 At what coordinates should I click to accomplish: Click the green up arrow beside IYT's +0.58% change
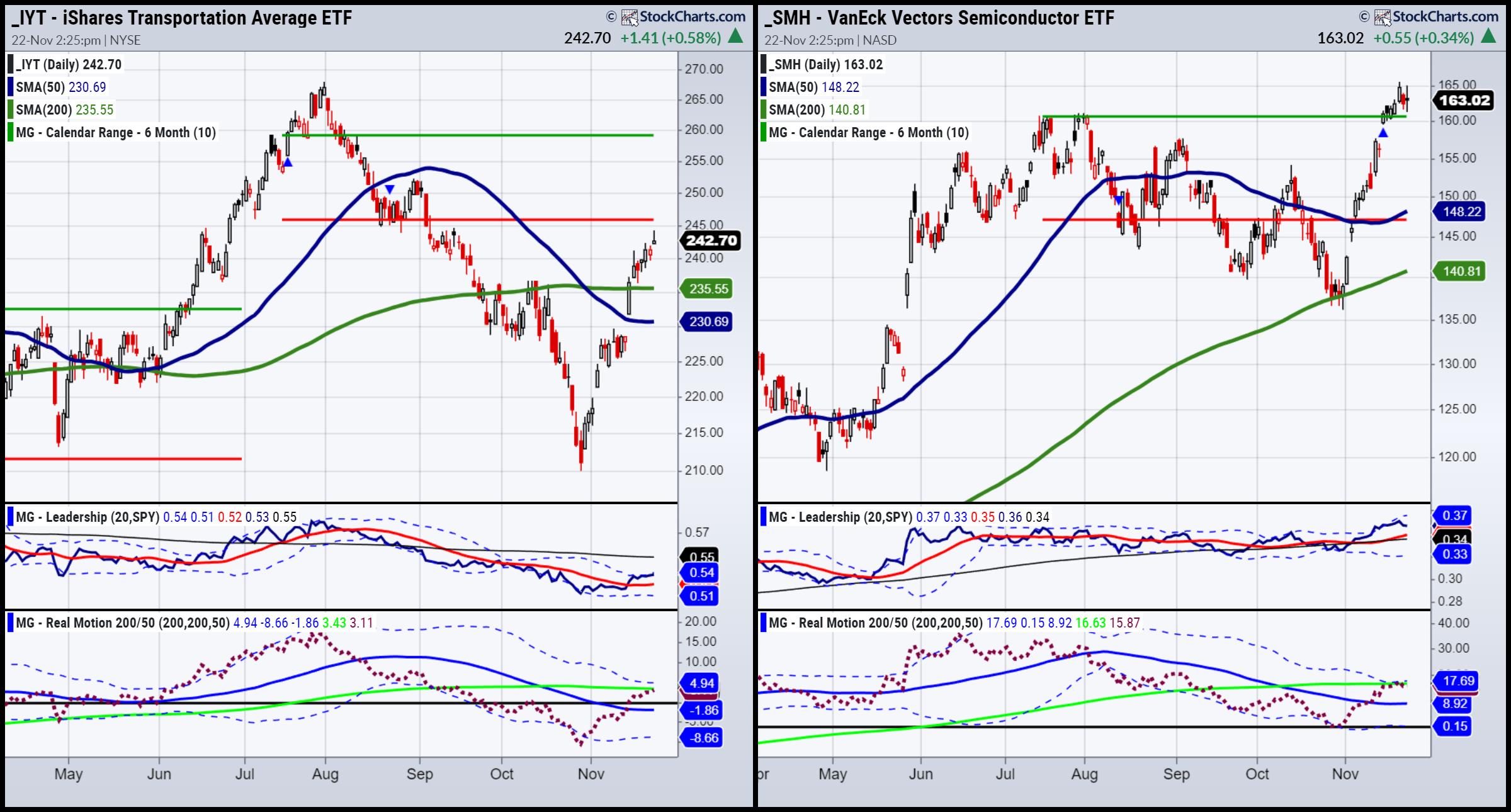(735, 37)
